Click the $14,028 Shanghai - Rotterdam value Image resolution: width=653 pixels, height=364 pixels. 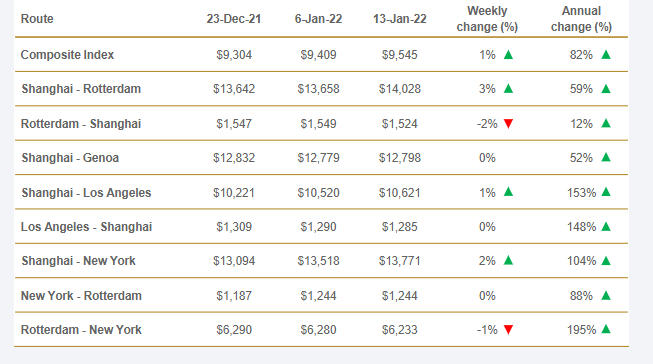pos(399,89)
